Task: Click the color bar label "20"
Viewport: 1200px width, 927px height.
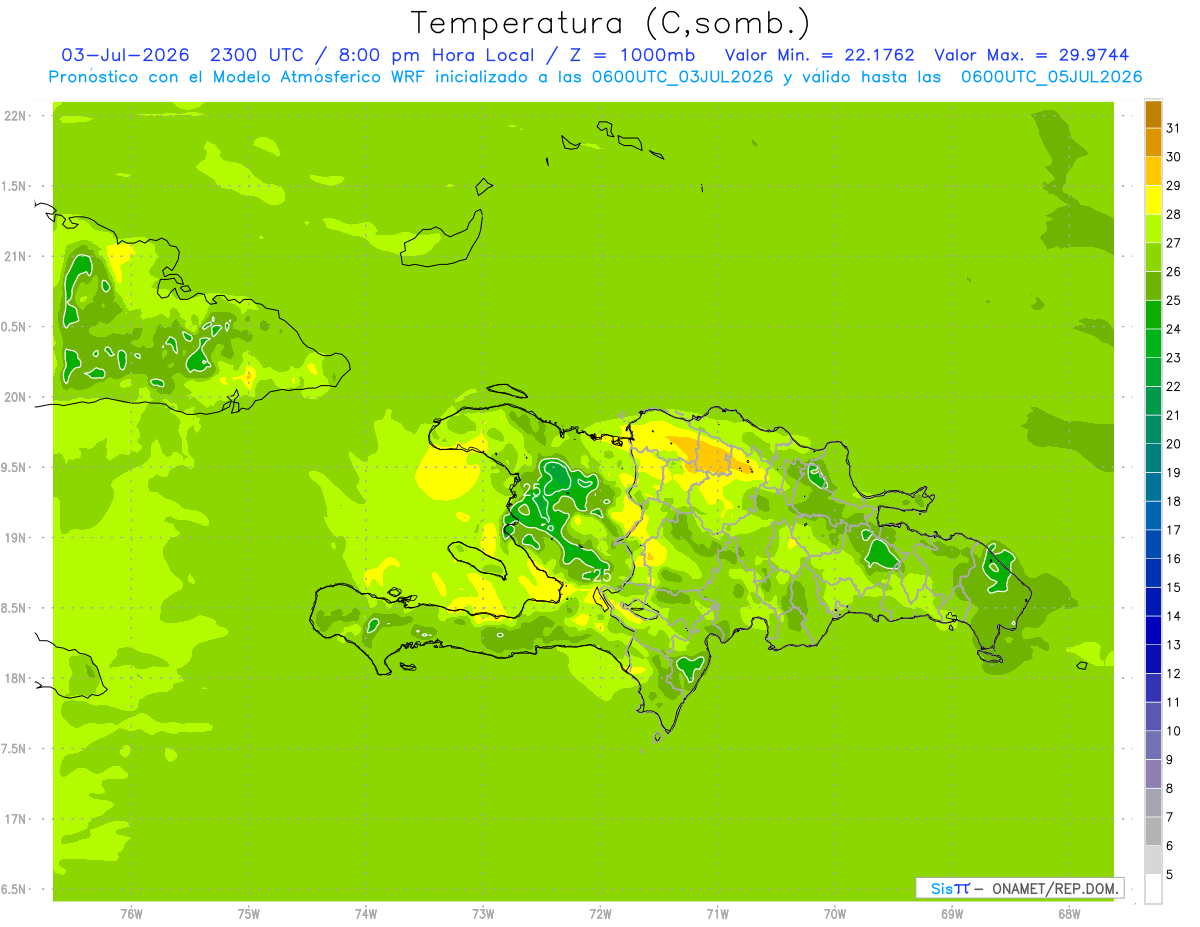Action: click(1174, 444)
